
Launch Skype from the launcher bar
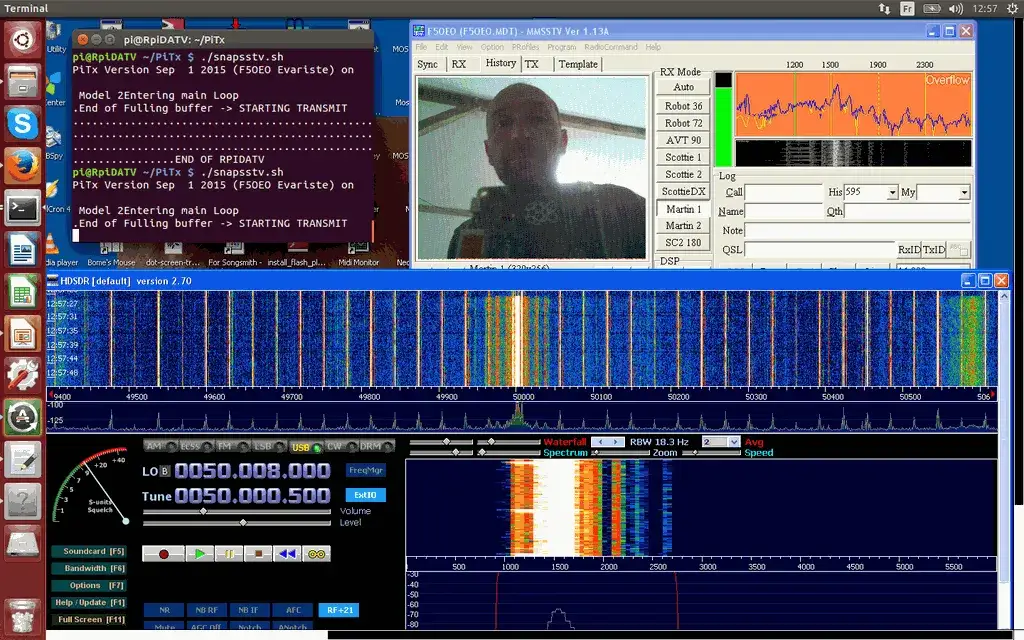click(22, 124)
